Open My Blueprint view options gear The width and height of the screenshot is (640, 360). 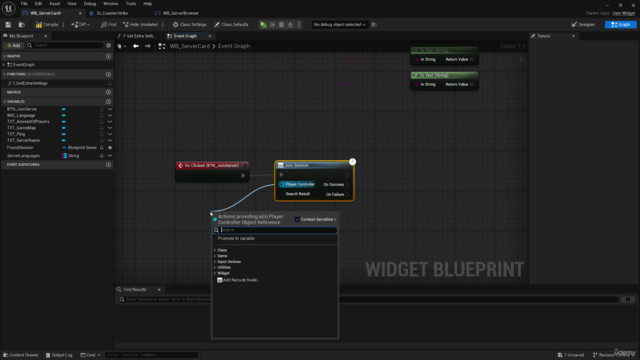point(108,45)
